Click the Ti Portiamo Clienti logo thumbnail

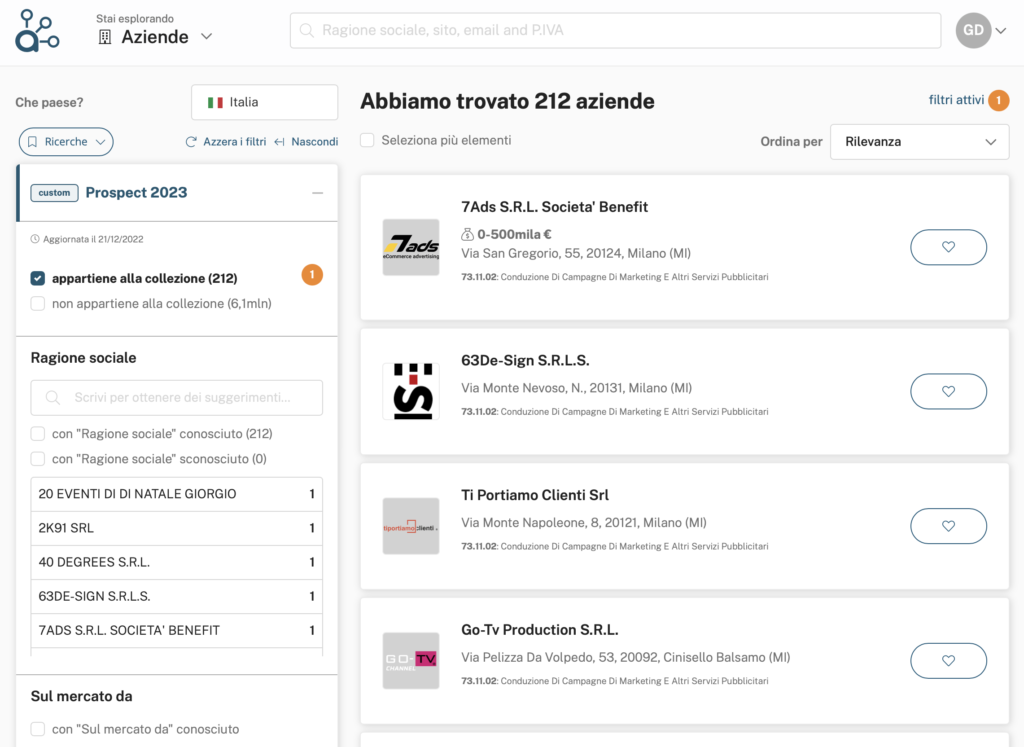[x=411, y=526]
